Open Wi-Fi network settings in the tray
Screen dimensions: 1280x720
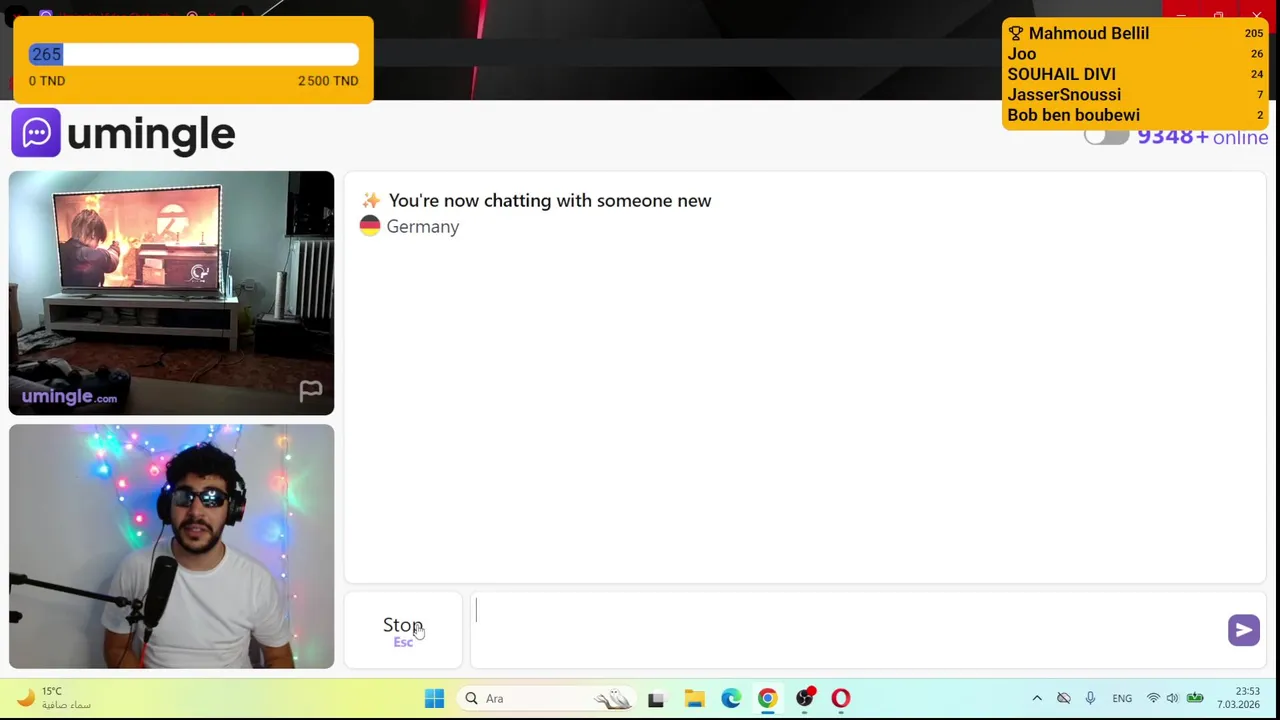1153,698
